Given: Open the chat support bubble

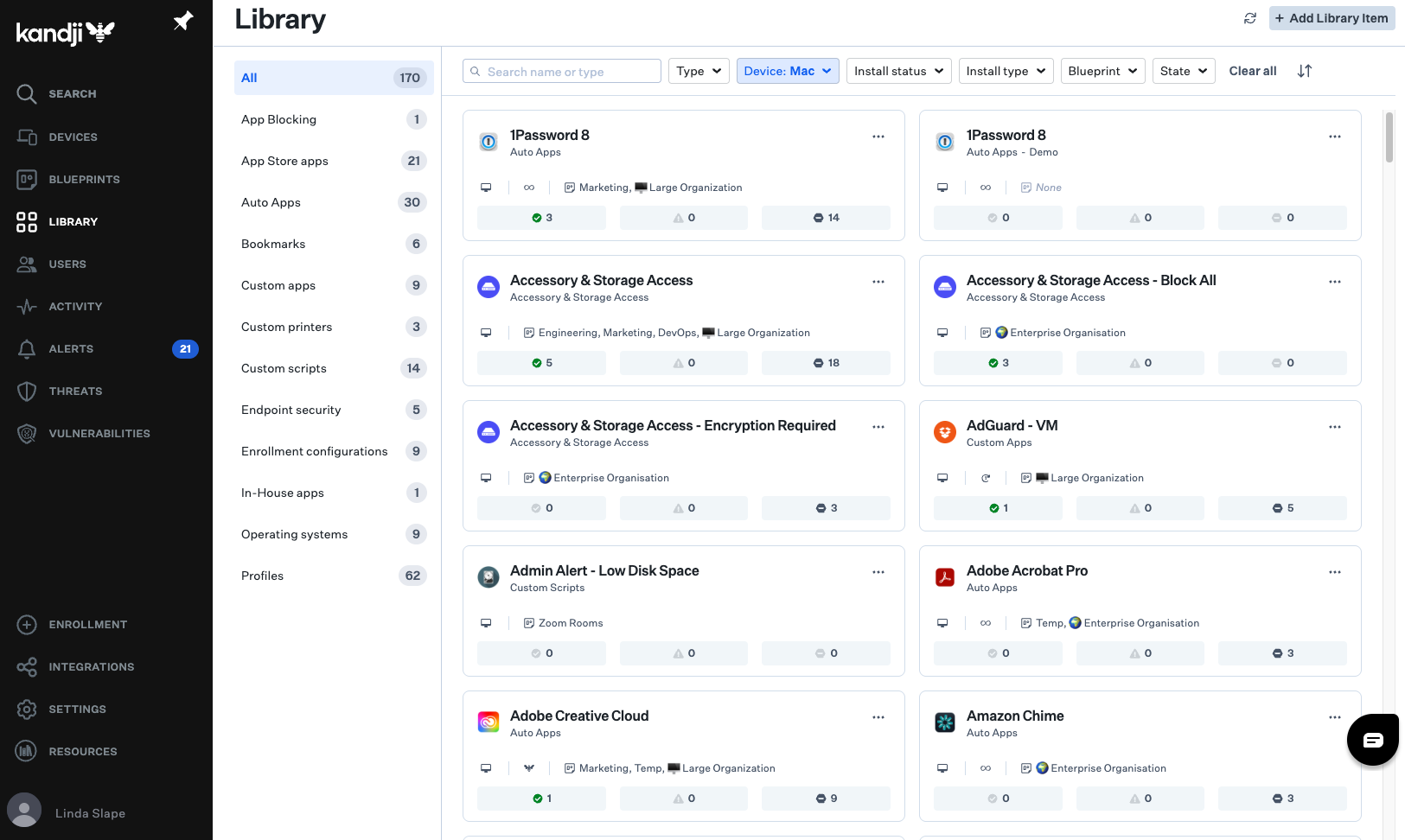Looking at the screenshot, I should [1373, 739].
